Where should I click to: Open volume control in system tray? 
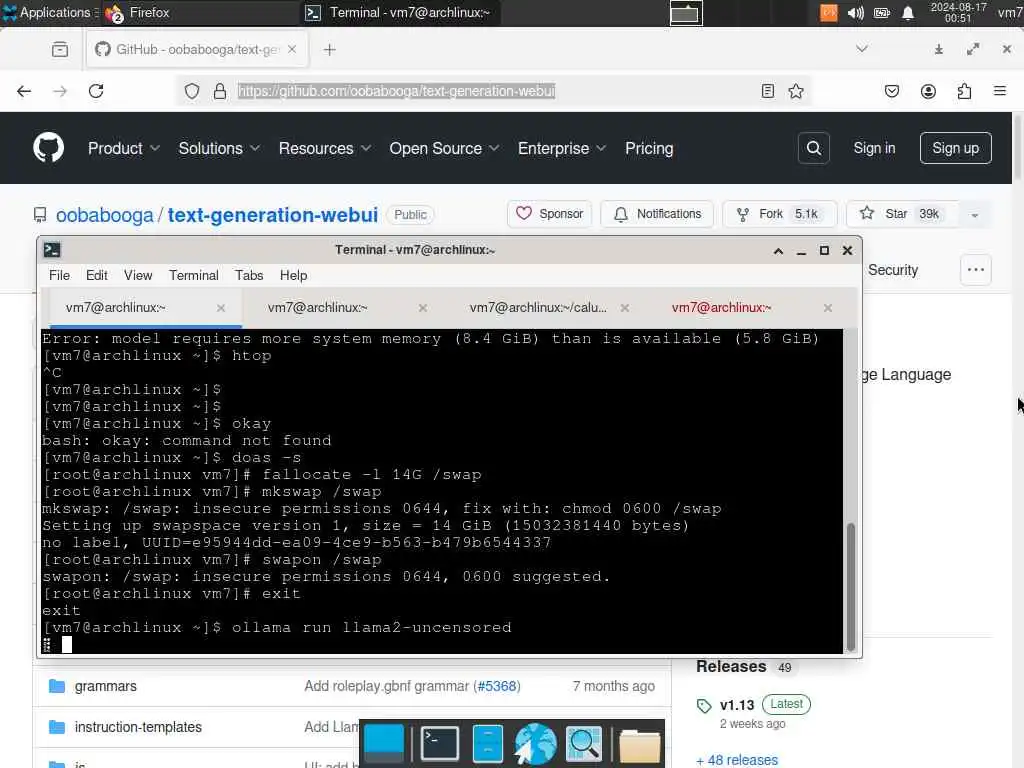pos(856,13)
